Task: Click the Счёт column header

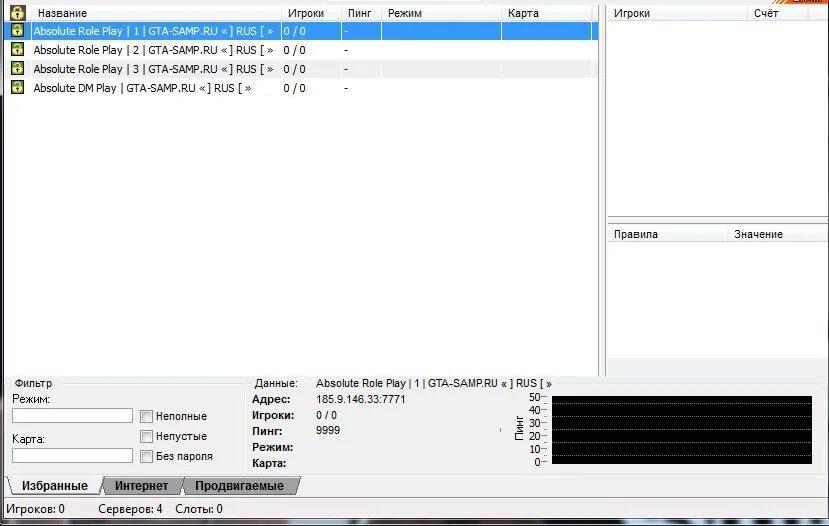Action: (778, 13)
